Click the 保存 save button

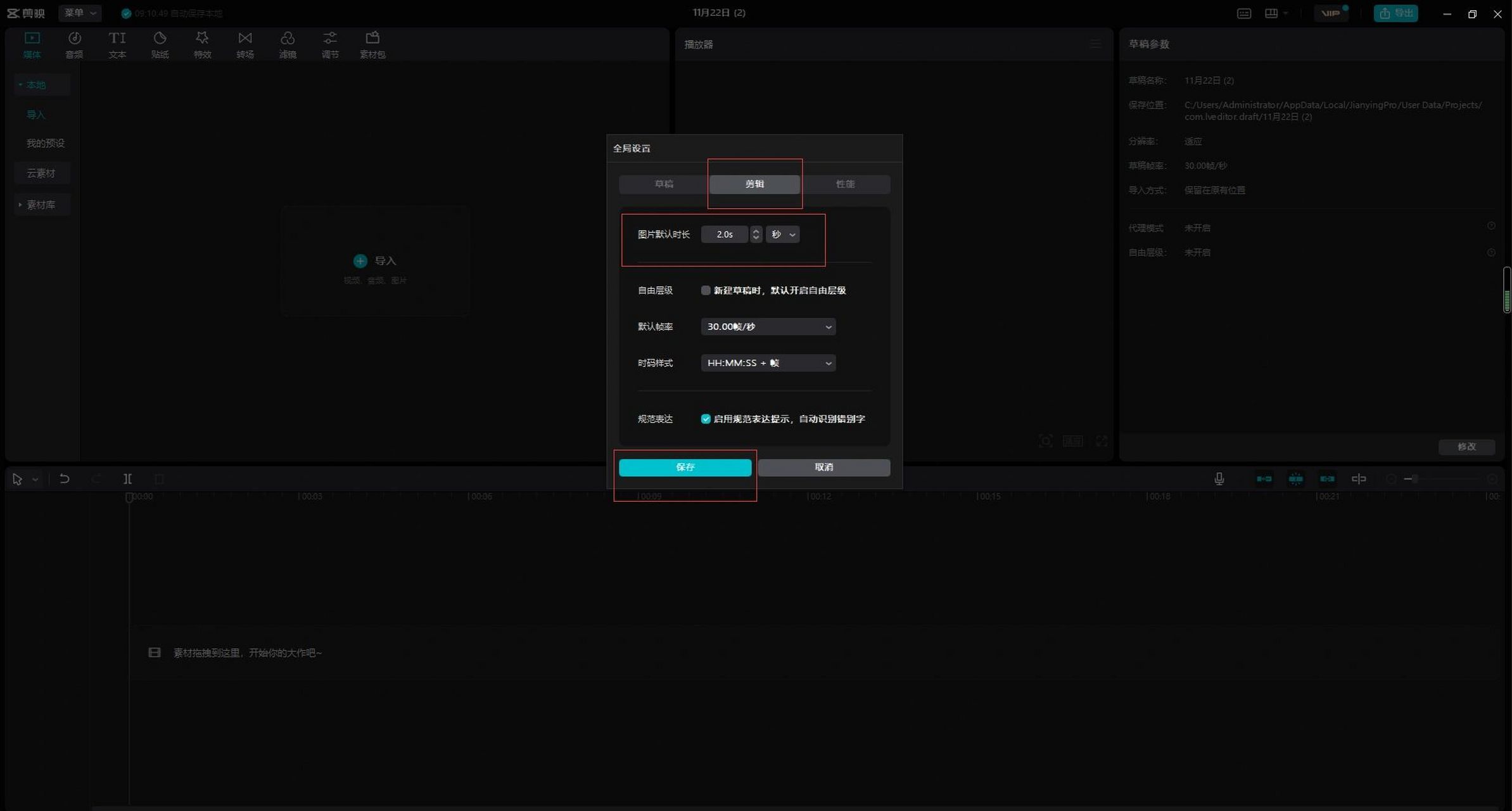pos(685,468)
